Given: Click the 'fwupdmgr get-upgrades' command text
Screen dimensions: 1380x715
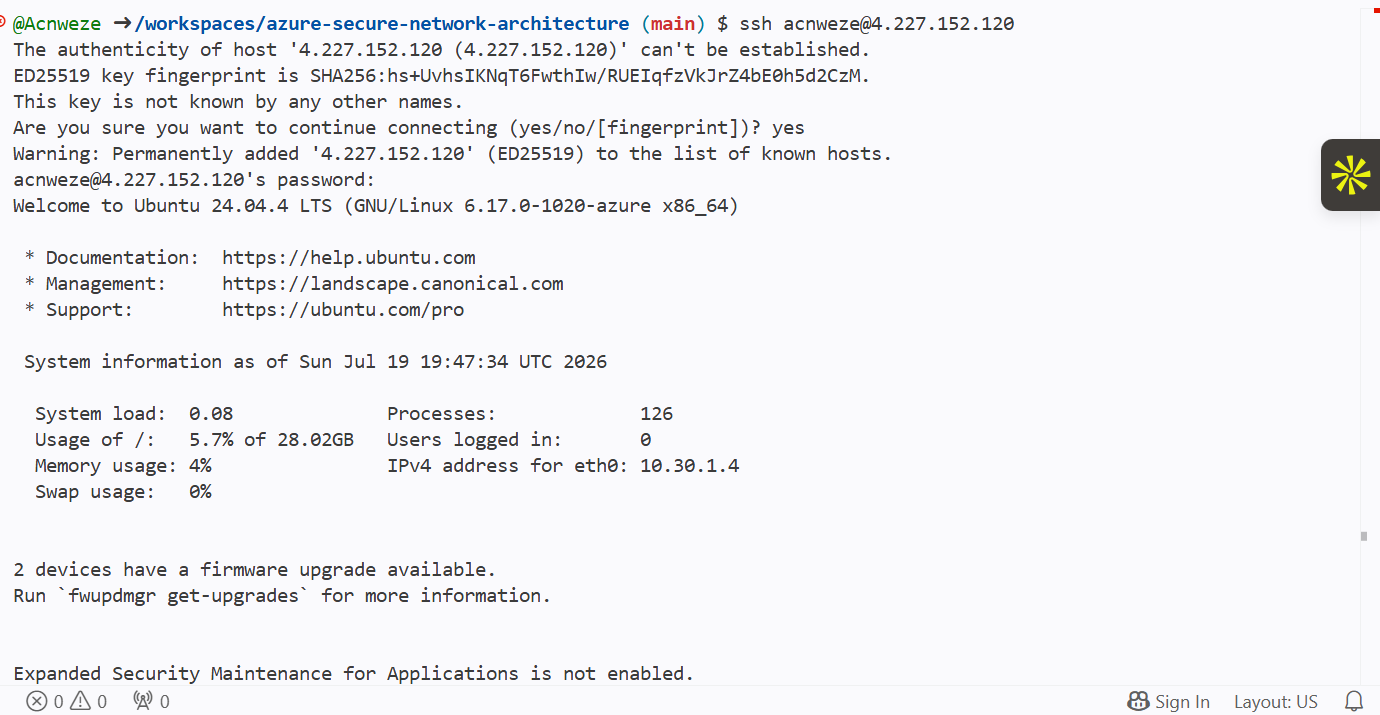Looking at the screenshot, I should [x=183, y=596].
